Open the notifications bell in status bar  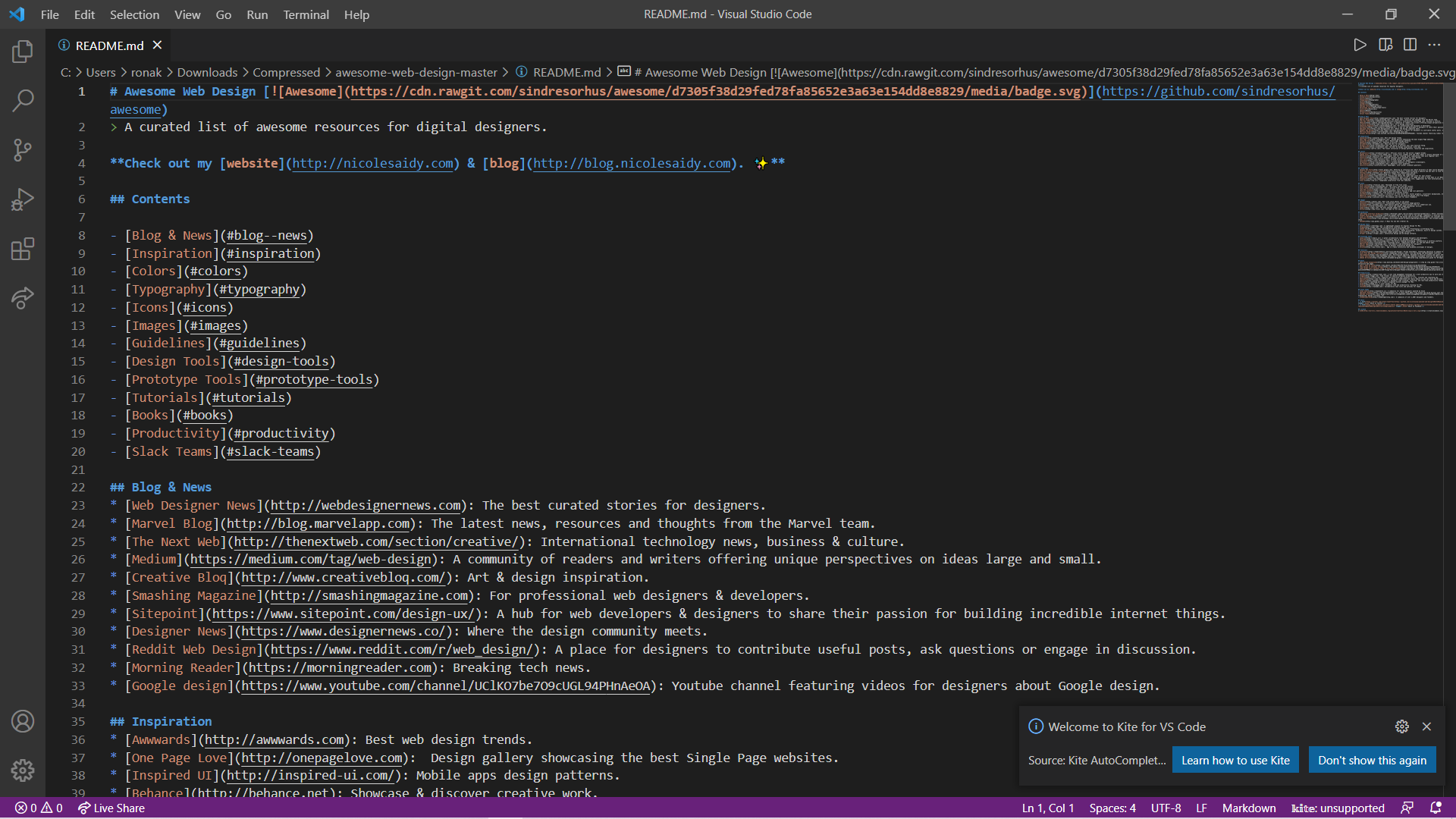coord(1435,808)
